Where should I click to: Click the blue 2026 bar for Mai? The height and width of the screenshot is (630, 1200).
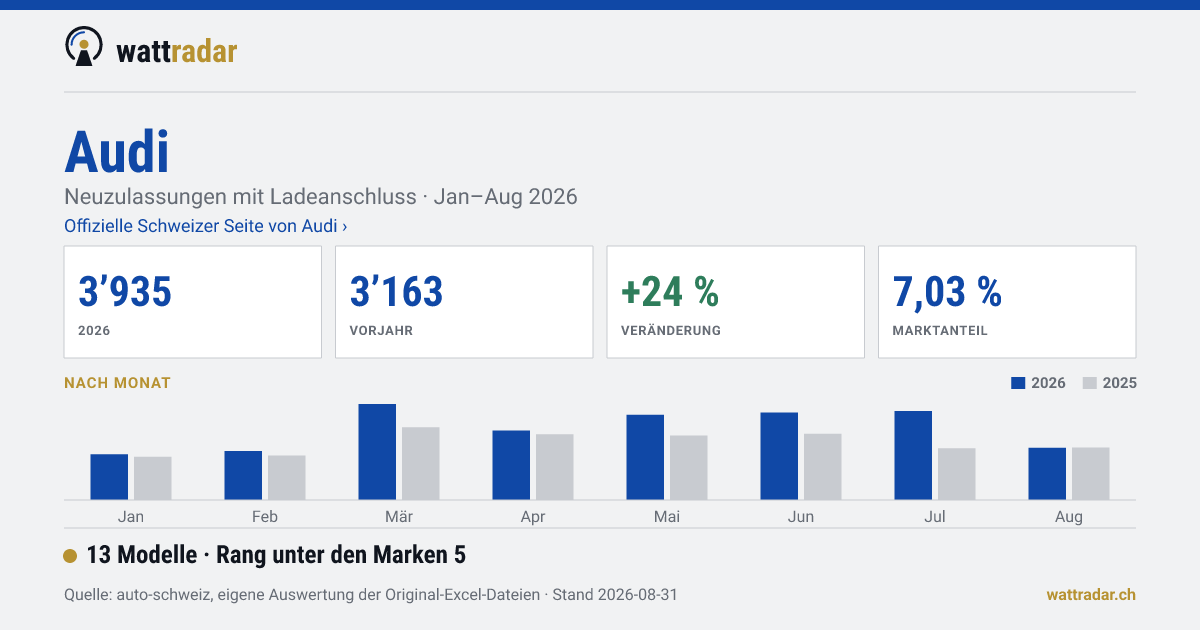(645, 457)
